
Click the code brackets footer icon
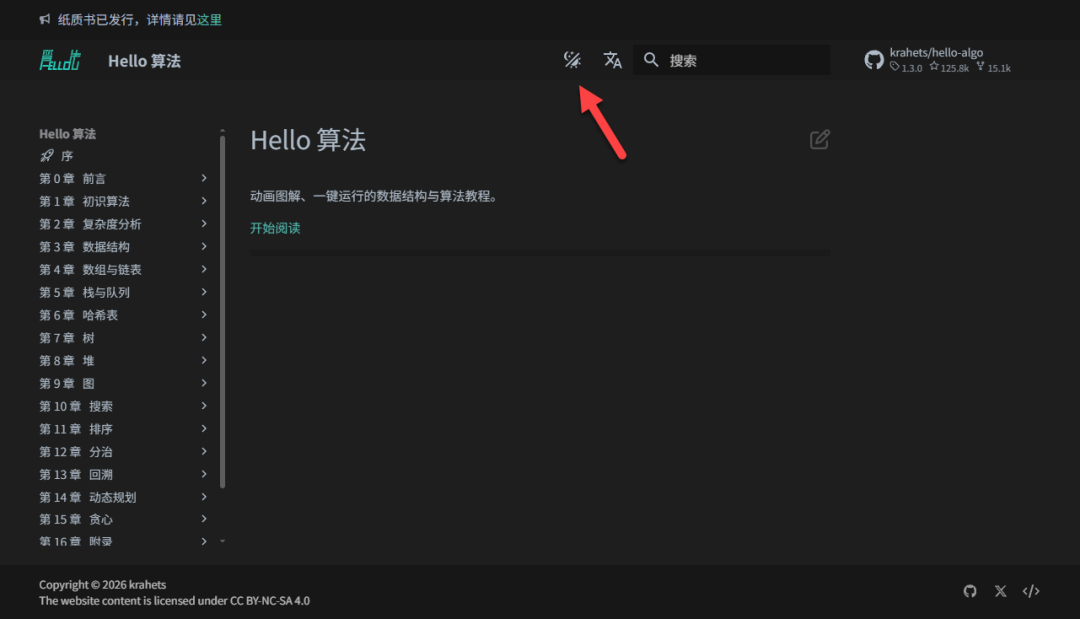(x=1031, y=591)
